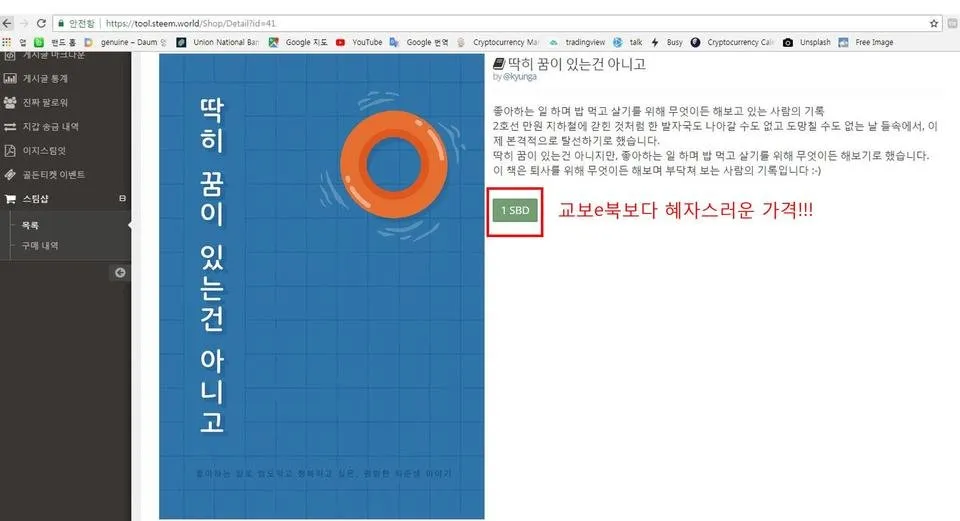
Task: Open the Free Image bookmark
Action: (x=866, y=42)
